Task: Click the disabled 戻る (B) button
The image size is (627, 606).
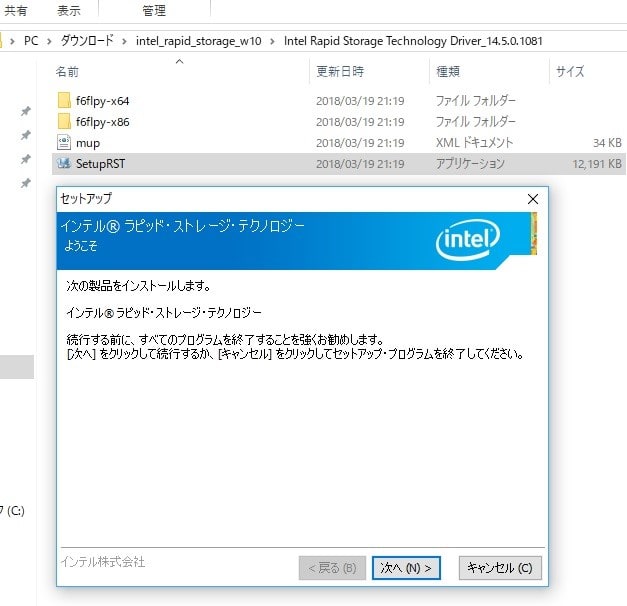Action: [332, 568]
